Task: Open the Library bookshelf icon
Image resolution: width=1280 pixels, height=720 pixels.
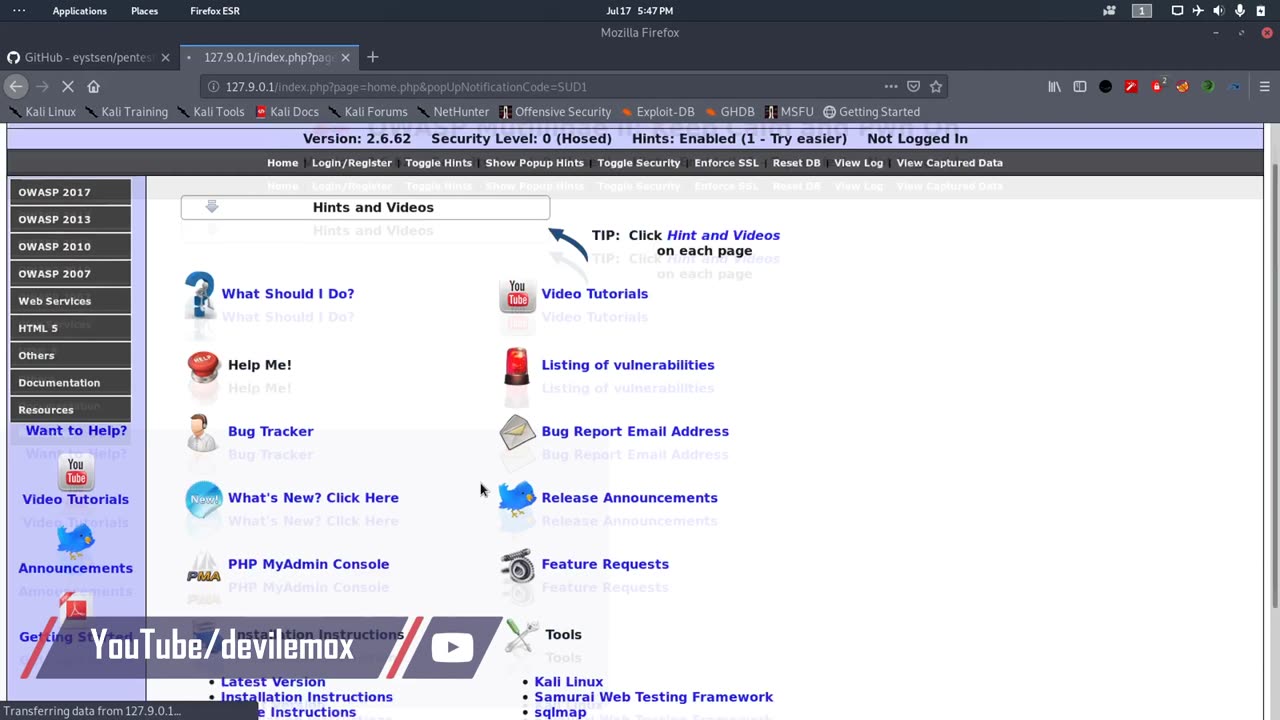Action: click(x=1054, y=87)
